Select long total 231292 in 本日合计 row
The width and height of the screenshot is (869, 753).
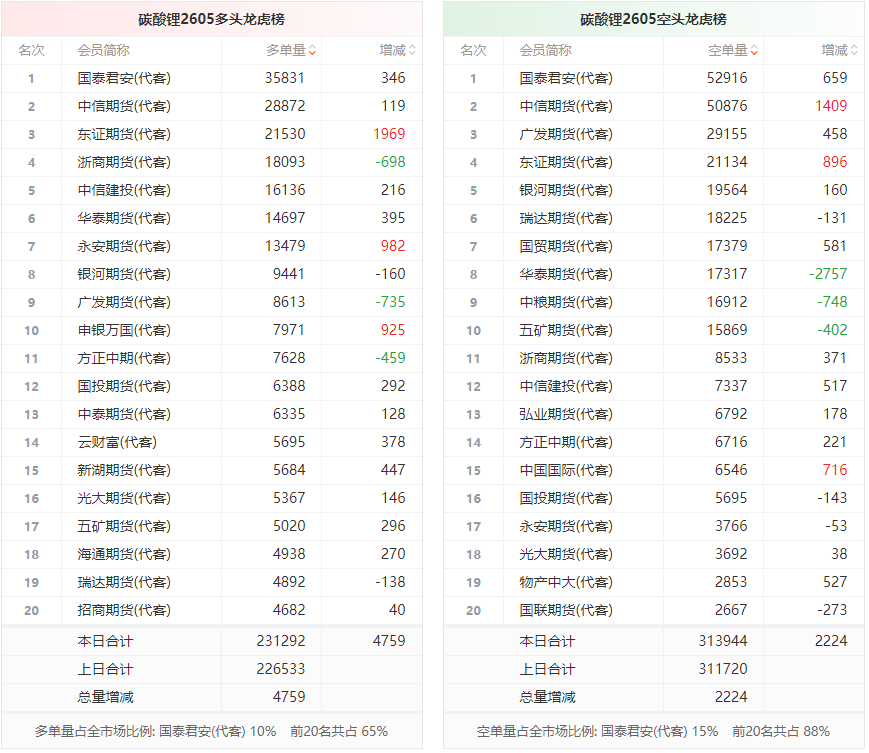[281, 641]
